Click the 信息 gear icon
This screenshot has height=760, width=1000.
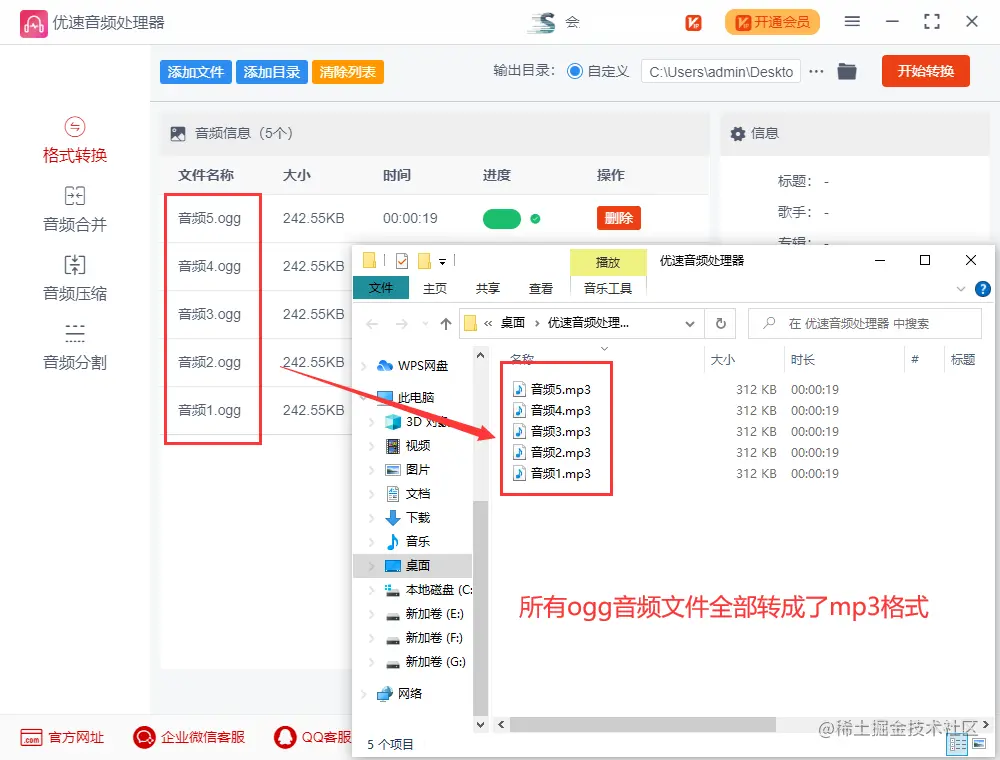pos(738,134)
